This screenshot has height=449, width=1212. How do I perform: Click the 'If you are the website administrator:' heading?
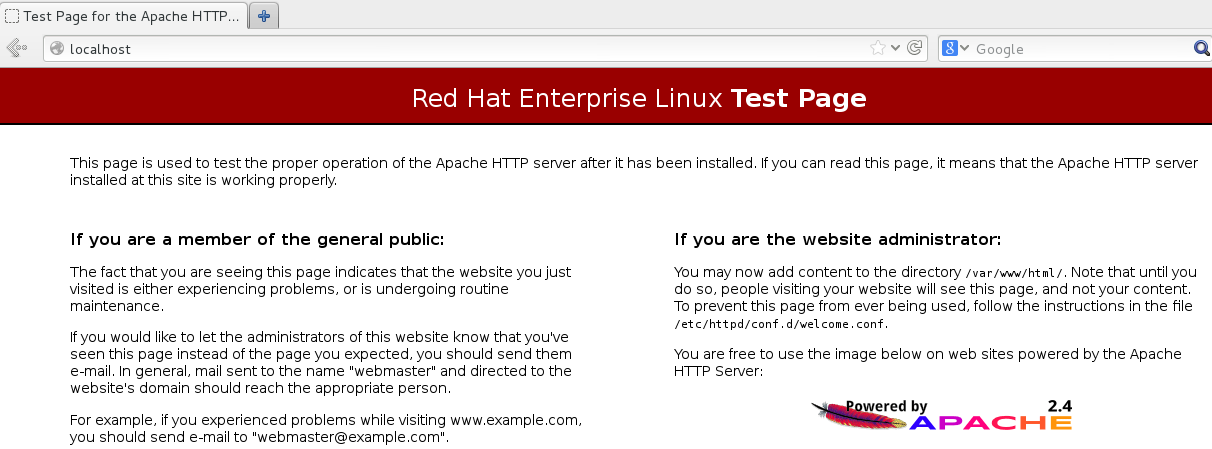[x=837, y=240]
